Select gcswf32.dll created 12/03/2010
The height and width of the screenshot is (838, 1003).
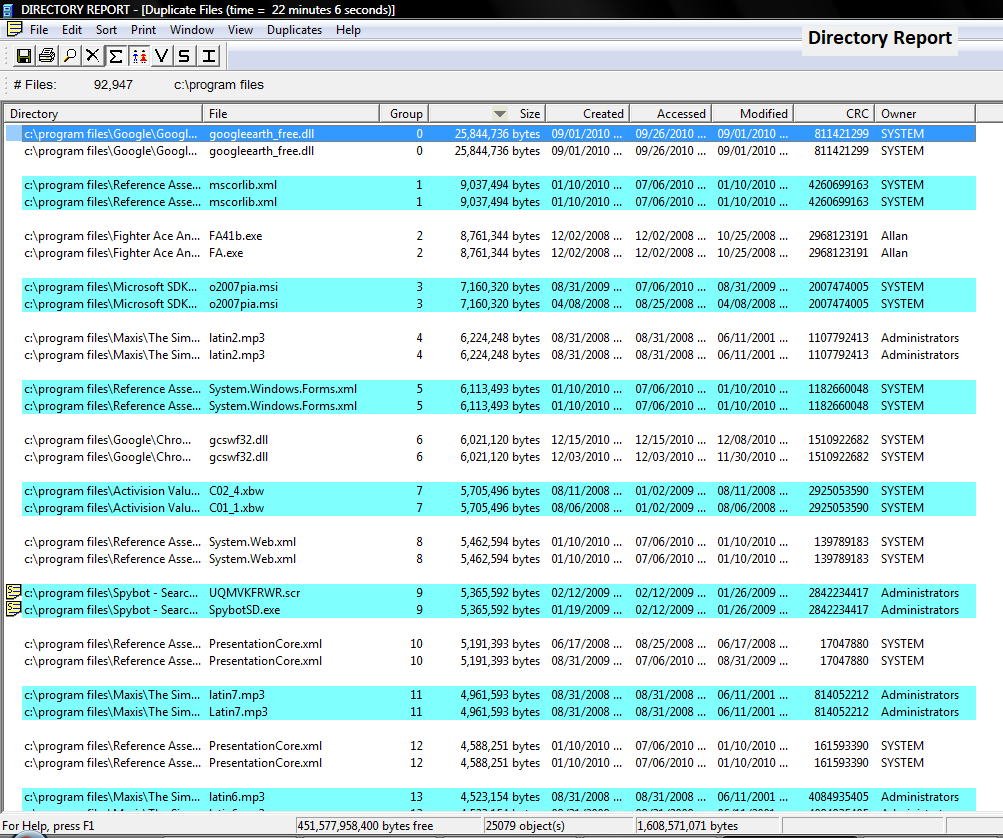coord(499,457)
